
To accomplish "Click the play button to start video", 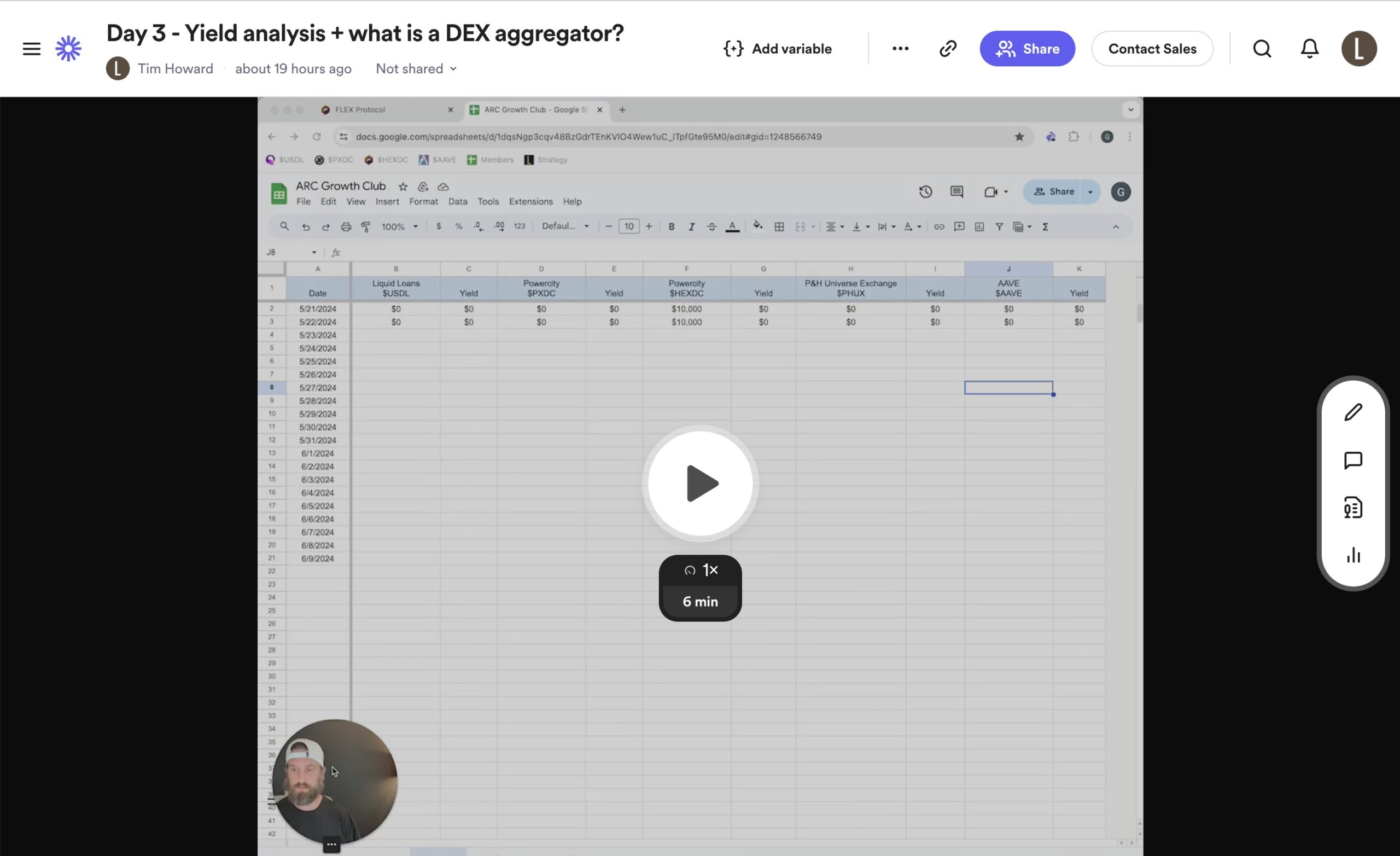I will 700,483.
